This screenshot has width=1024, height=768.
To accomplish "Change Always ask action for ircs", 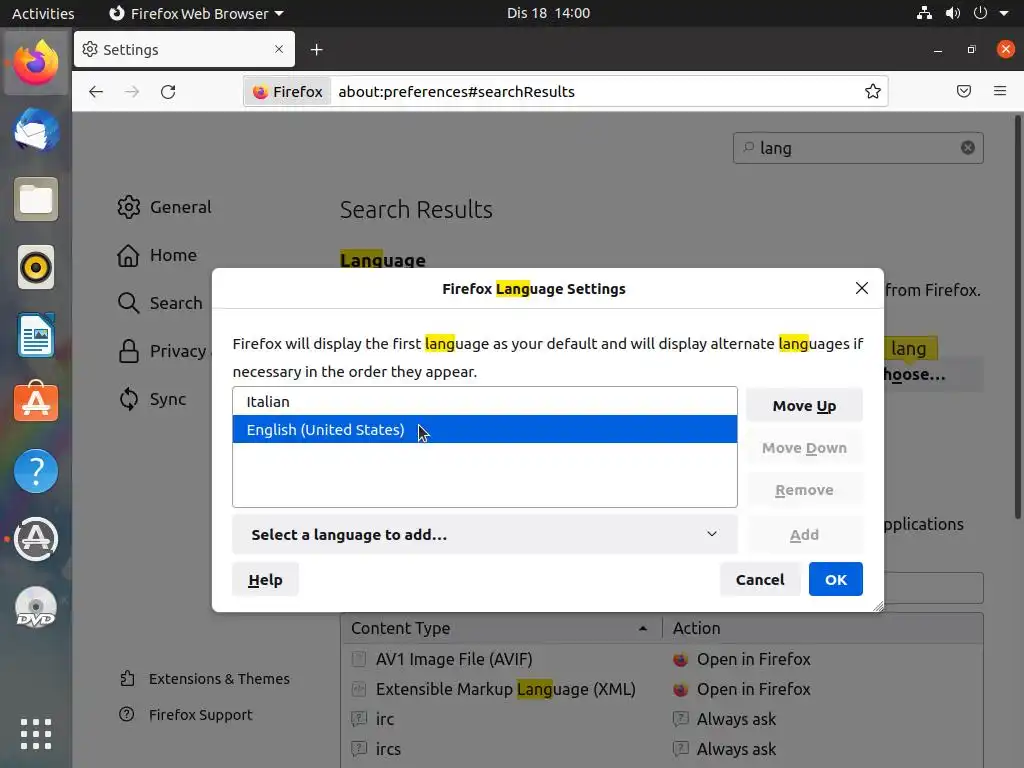I will click(725, 750).
